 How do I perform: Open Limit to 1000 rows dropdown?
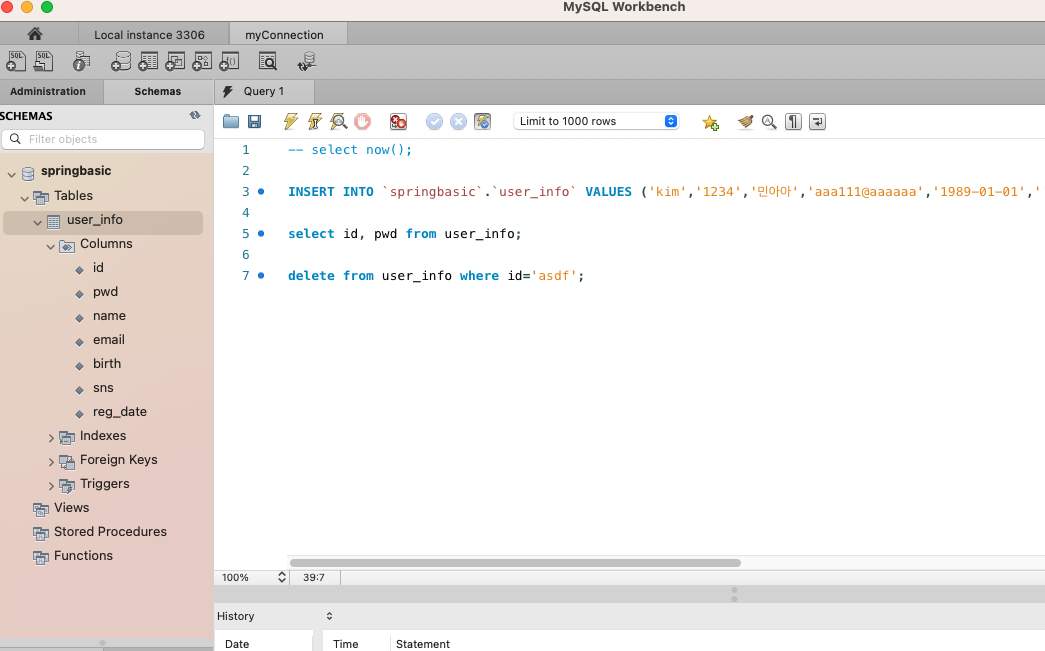596,121
